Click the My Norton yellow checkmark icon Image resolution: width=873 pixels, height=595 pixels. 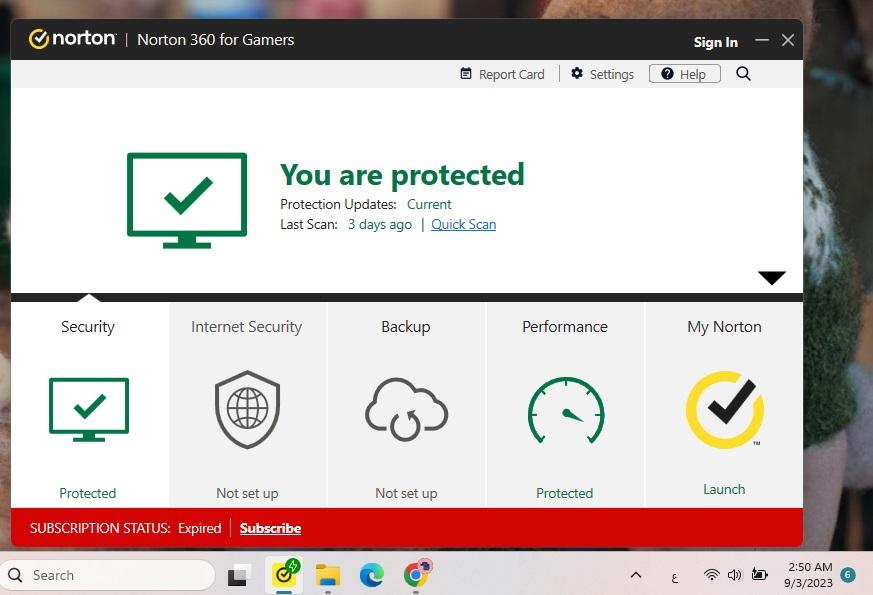724,410
